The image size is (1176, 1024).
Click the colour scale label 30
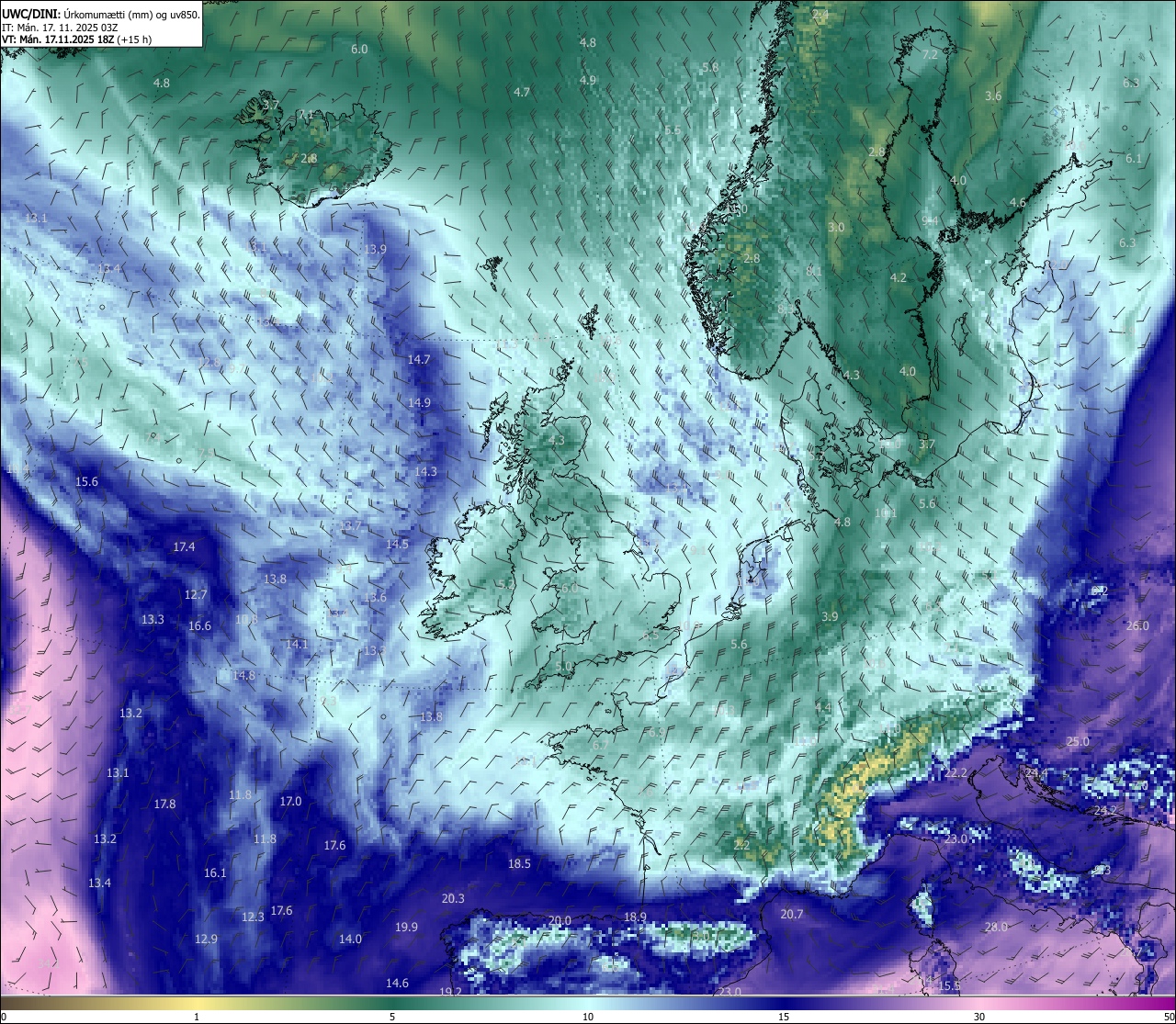pos(979,1016)
